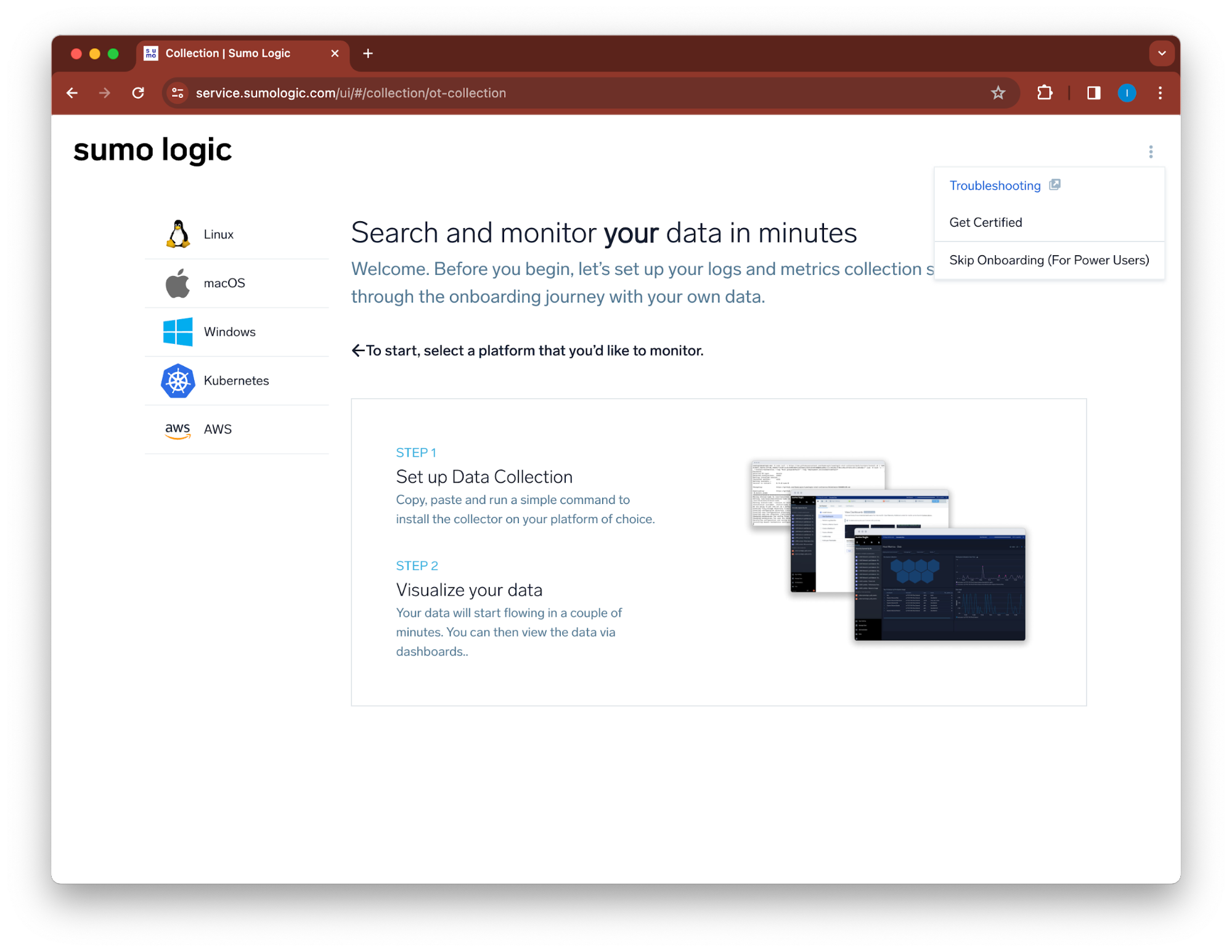Bookmark this page with the star icon
This screenshot has height=952, width=1232.
pos(998,93)
